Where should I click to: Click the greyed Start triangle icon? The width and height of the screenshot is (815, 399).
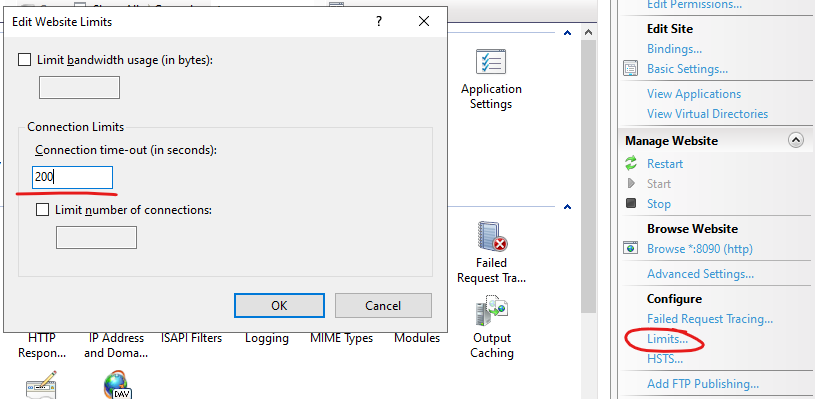pyautogui.click(x=631, y=183)
